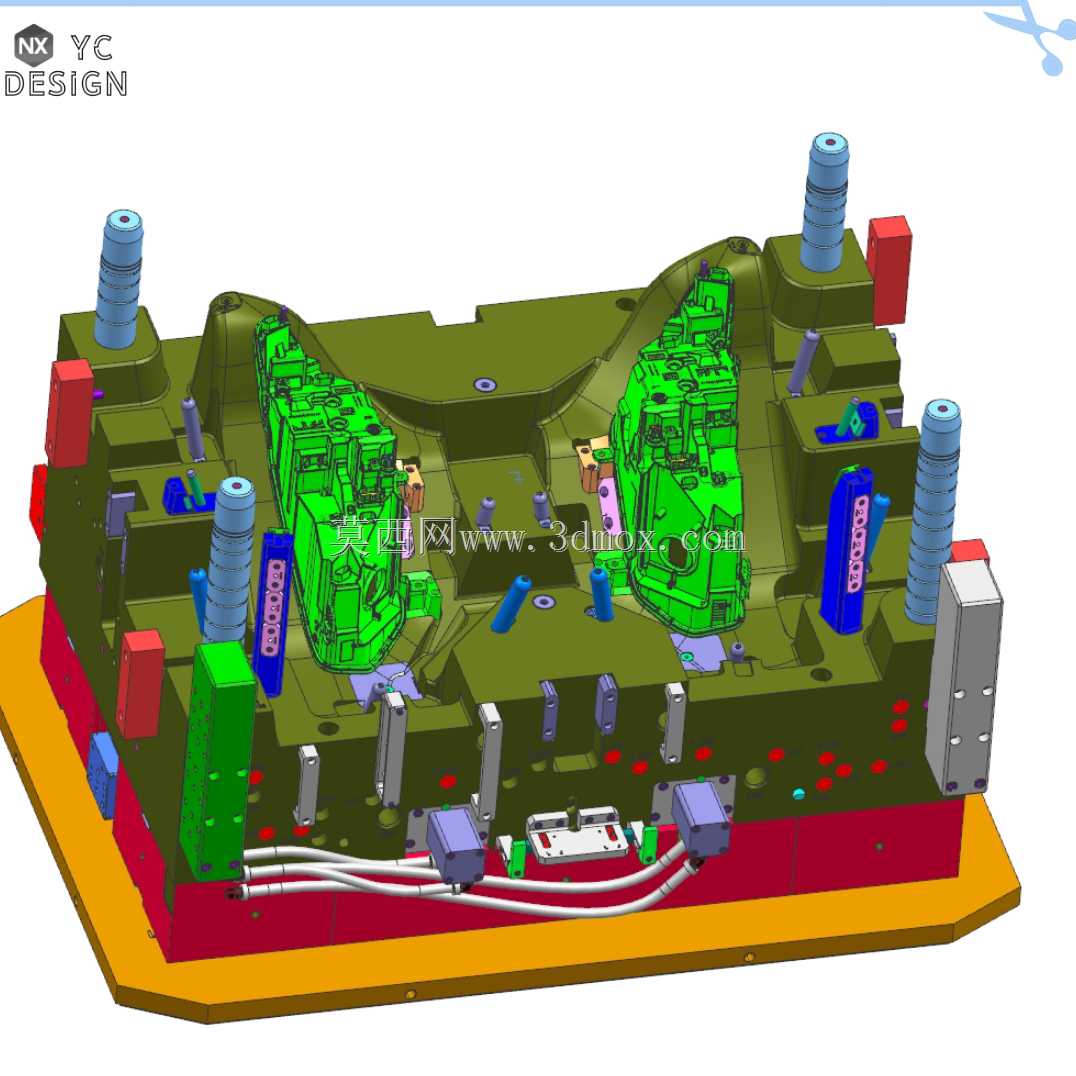The height and width of the screenshot is (1076, 1076).
Task: Click the "YC" text beside the logo
Action: click(91, 48)
